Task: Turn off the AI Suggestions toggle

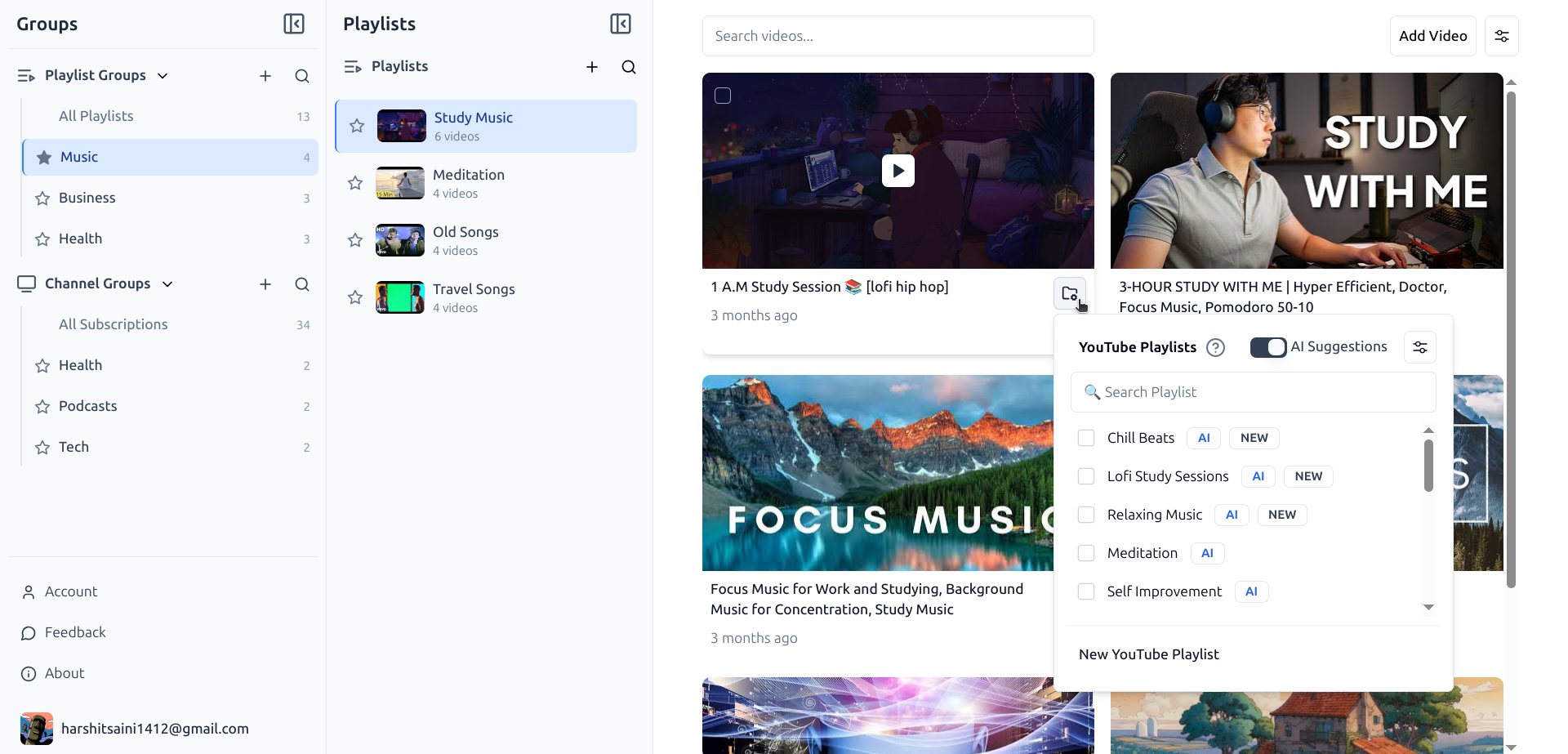Action: click(x=1267, y=347)
